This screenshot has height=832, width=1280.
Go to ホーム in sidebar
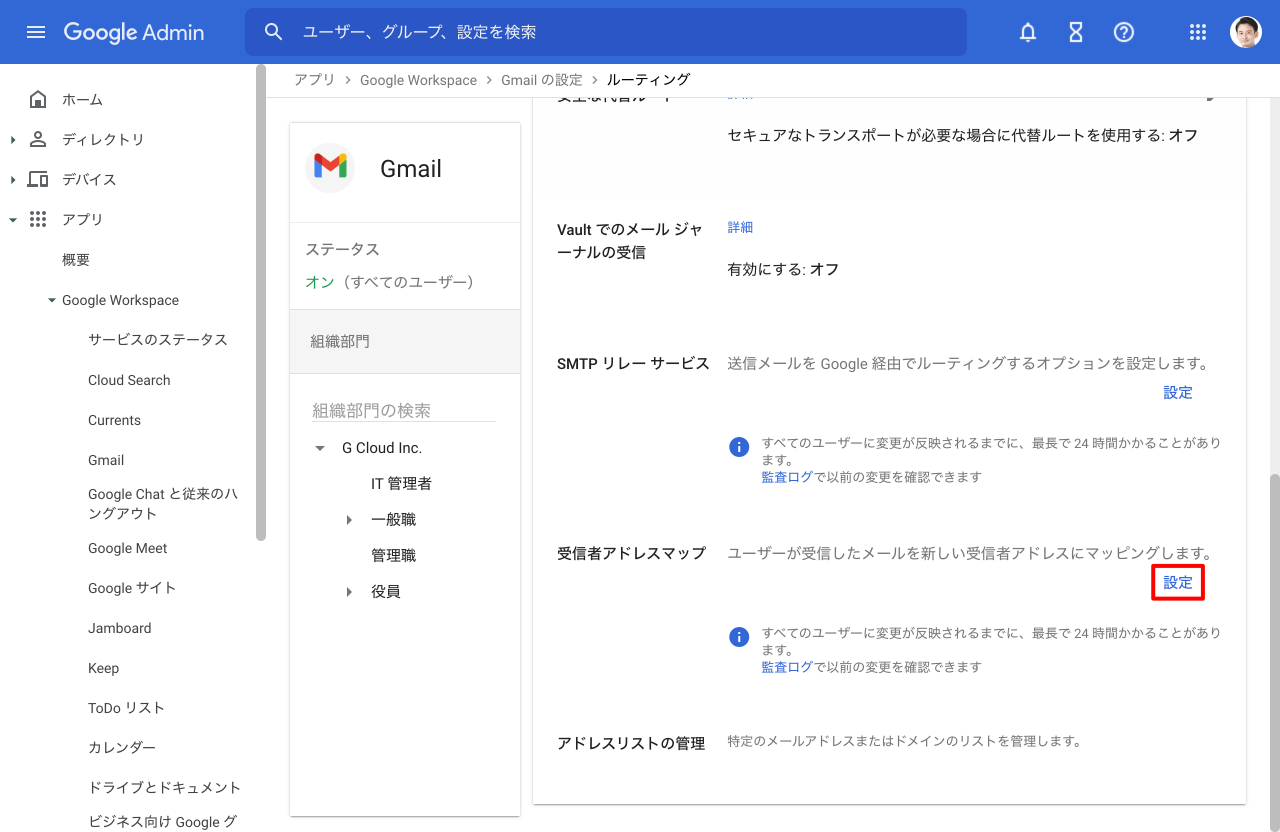(x=82, y=99)
